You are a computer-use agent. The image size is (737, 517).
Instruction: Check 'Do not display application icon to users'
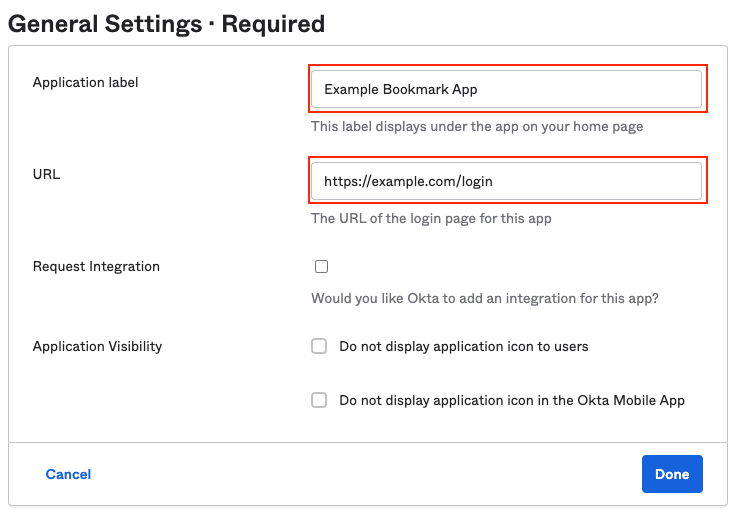(319, 347)
